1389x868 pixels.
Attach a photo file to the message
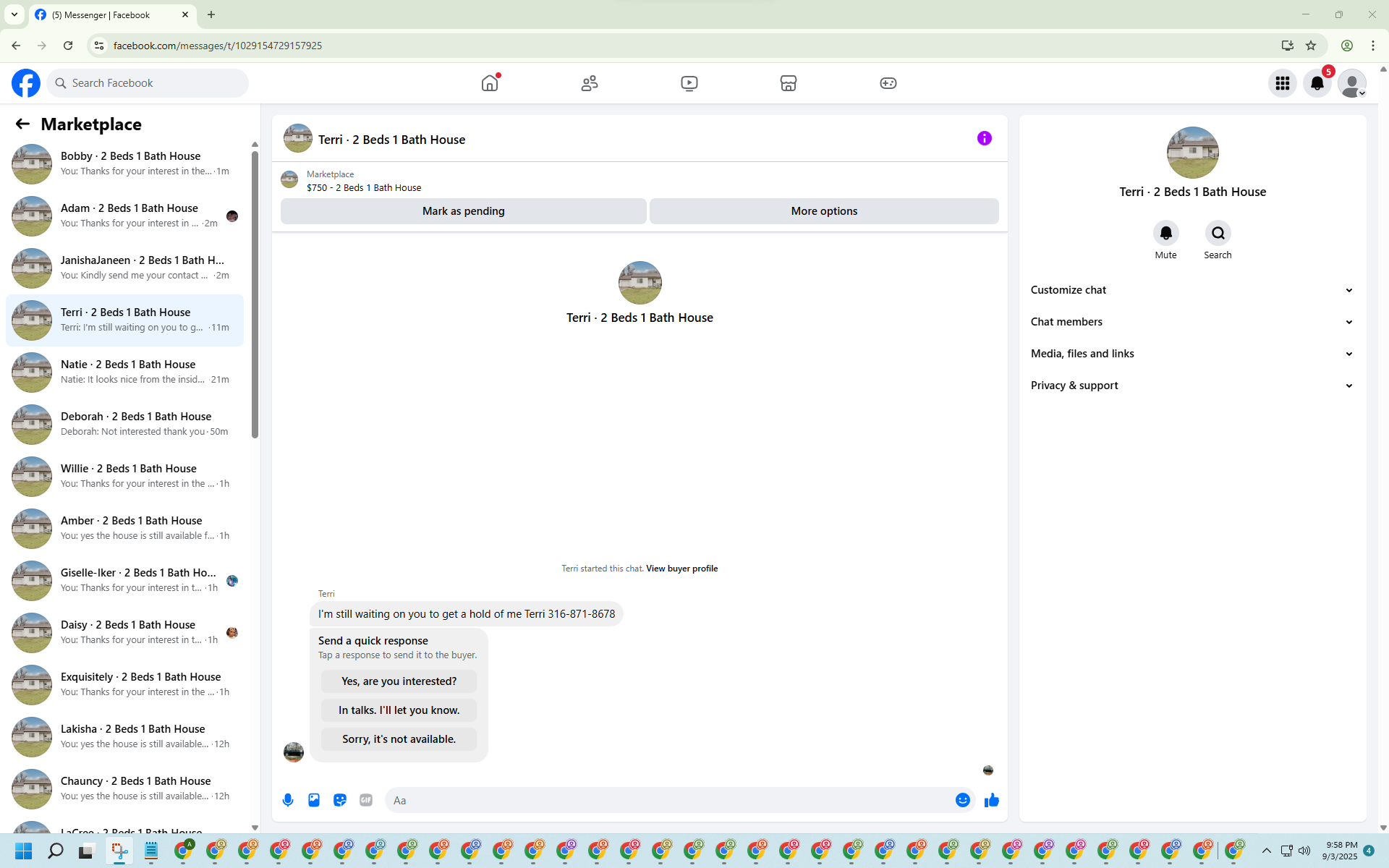(314, 800)
